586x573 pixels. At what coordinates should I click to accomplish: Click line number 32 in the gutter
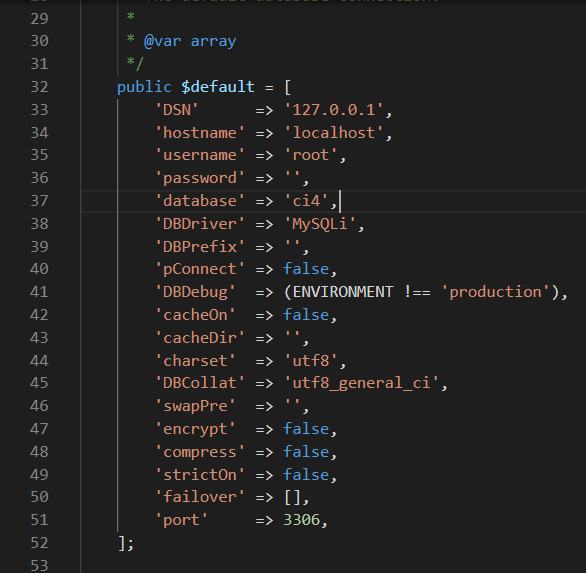(39, 87)
